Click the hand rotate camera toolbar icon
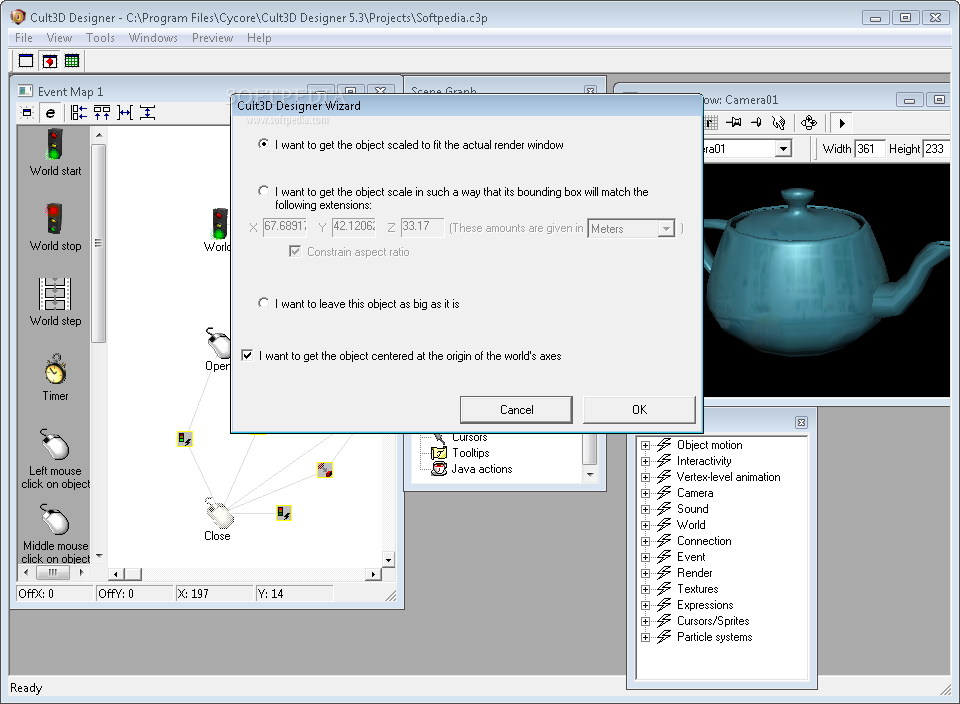960x704 pixels. (778, 123)
